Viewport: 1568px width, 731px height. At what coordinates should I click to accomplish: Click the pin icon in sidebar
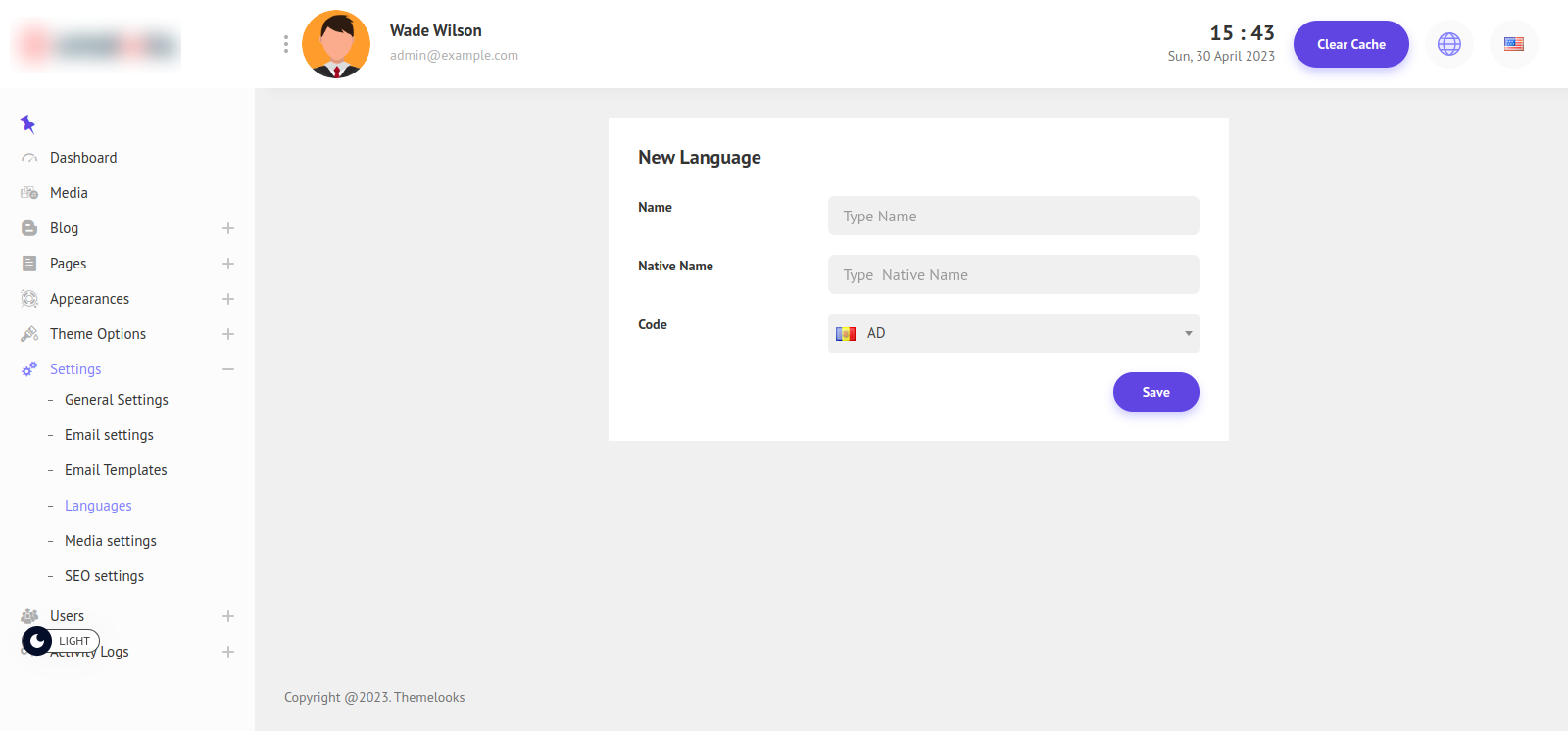click(27, 123)
